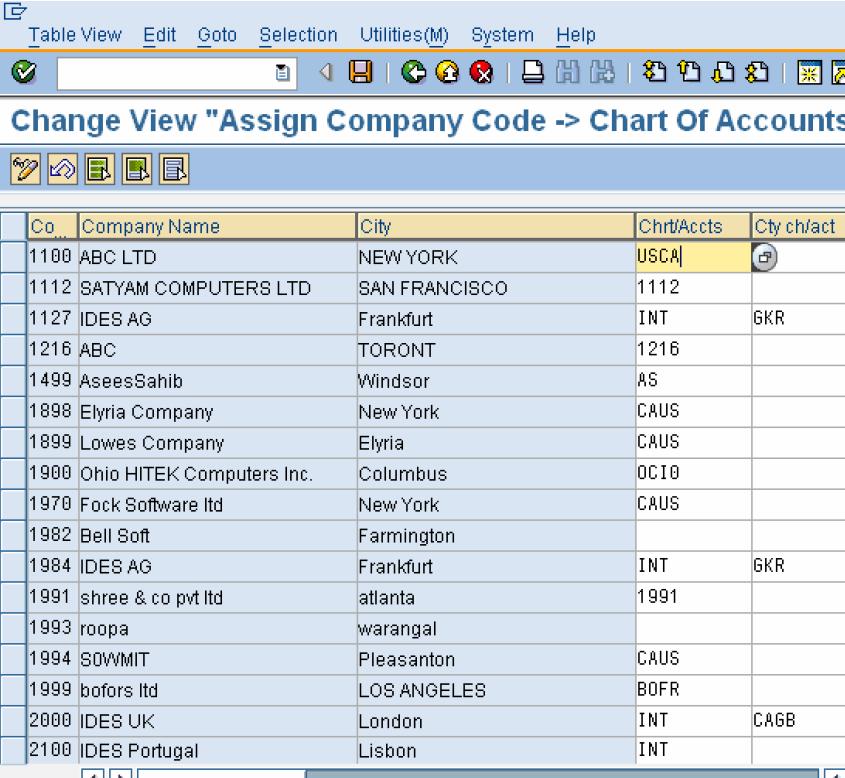The image size is (845, 778).
Task: Go back with the green arrow icon
Action: coord(413,72)
